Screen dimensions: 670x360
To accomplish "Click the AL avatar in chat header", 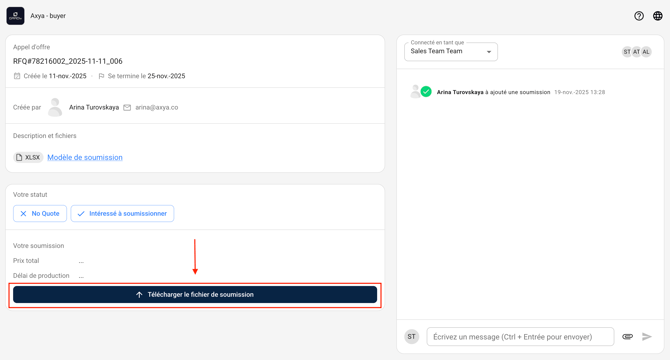I will point(646,52).
